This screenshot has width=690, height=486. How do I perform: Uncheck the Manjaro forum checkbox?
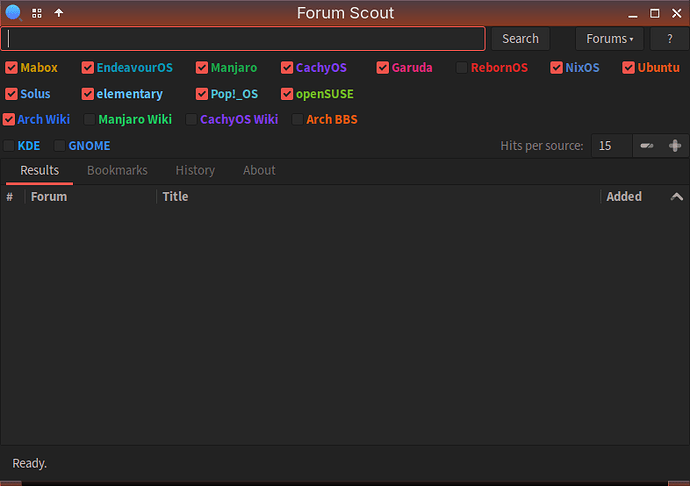coord(202,68)
